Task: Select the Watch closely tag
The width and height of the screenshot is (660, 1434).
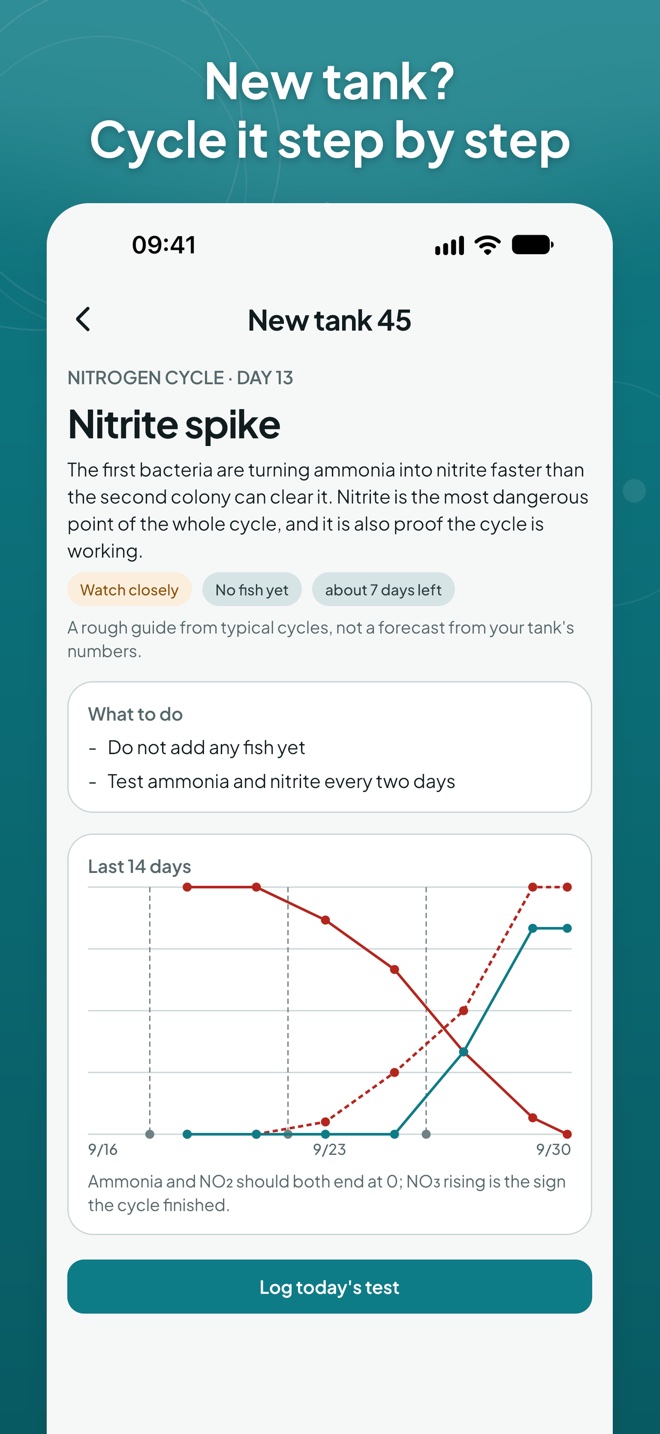Action: (x=129, y=590)
